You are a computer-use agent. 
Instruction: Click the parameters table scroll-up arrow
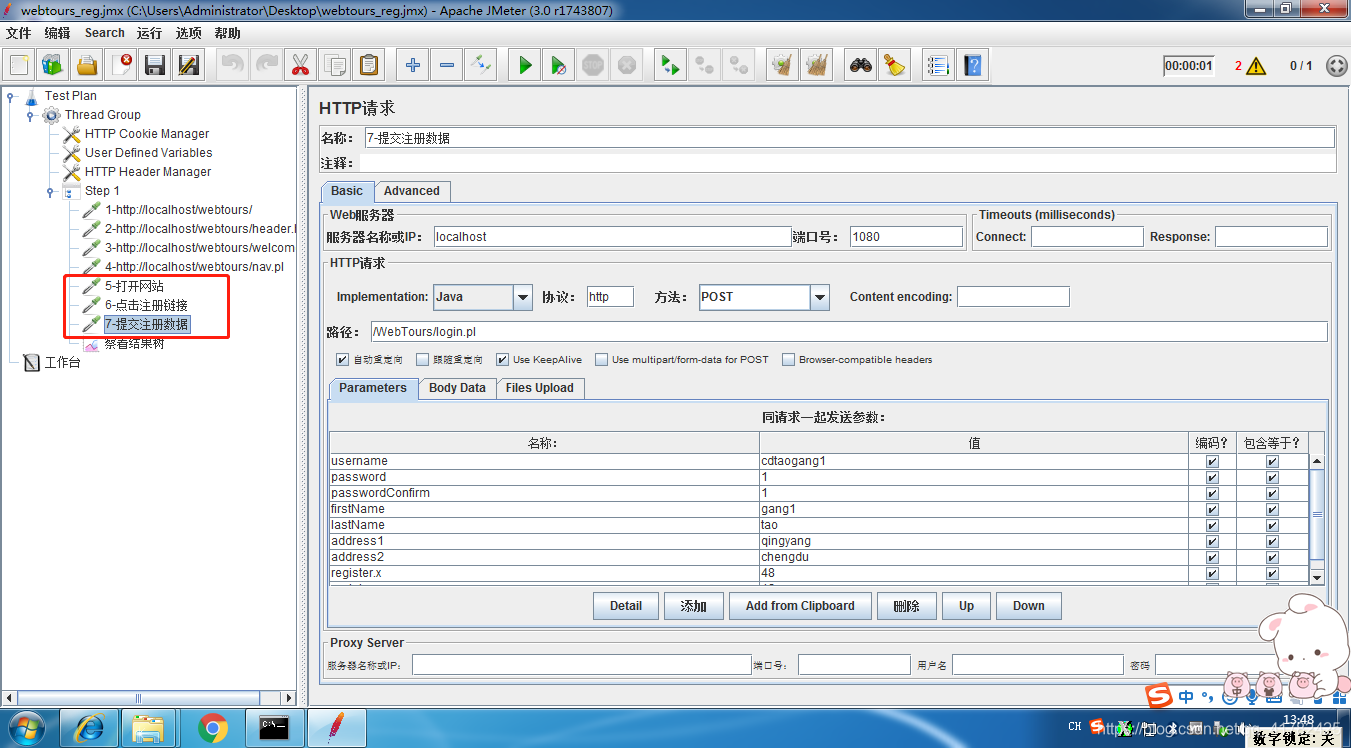(x=1317, y=461)
